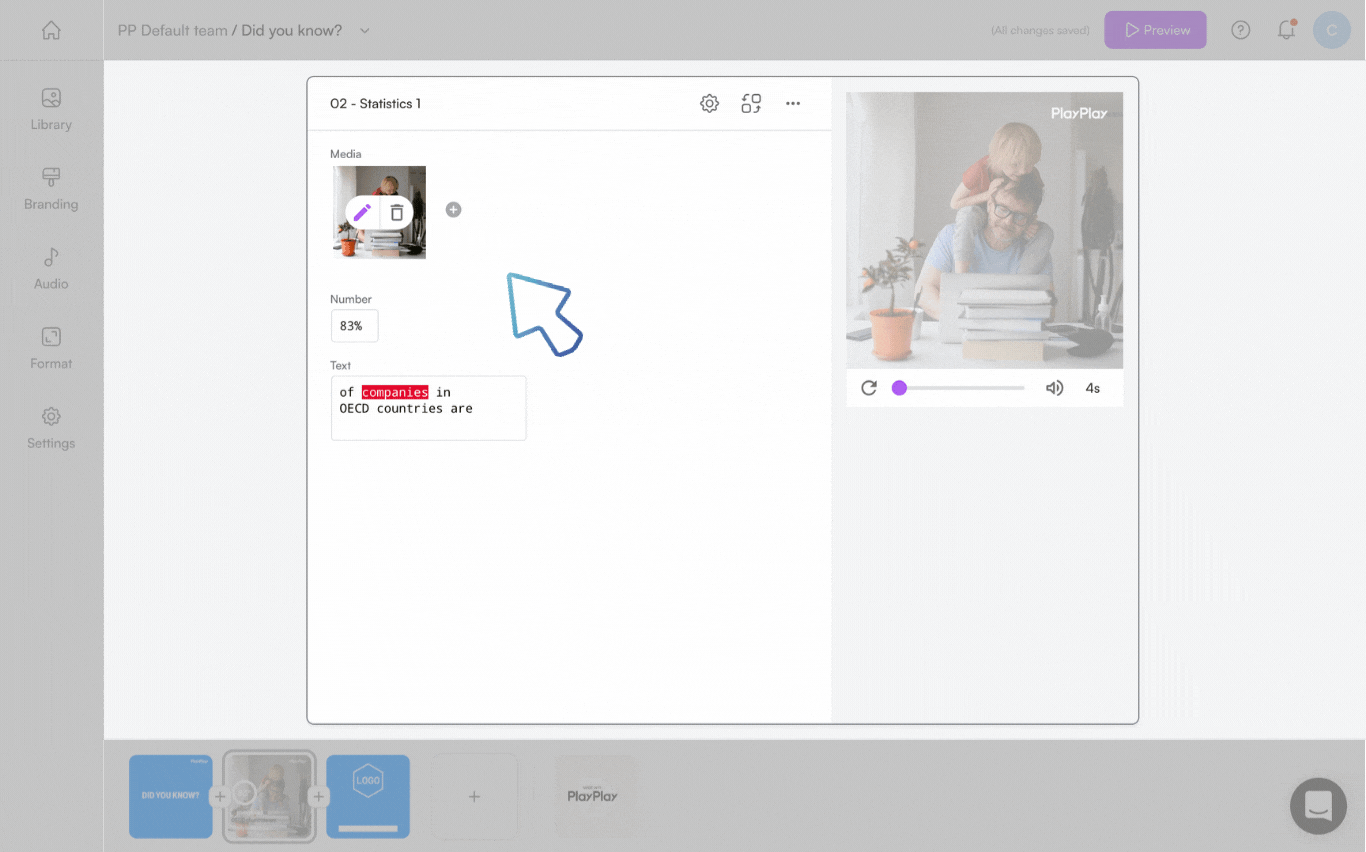Image resolution: width=1366 pixels, height=852 pixels.
Task: Open the Did you know? project name dropdown
Action: pyautogui.click(x=365, y=30)
